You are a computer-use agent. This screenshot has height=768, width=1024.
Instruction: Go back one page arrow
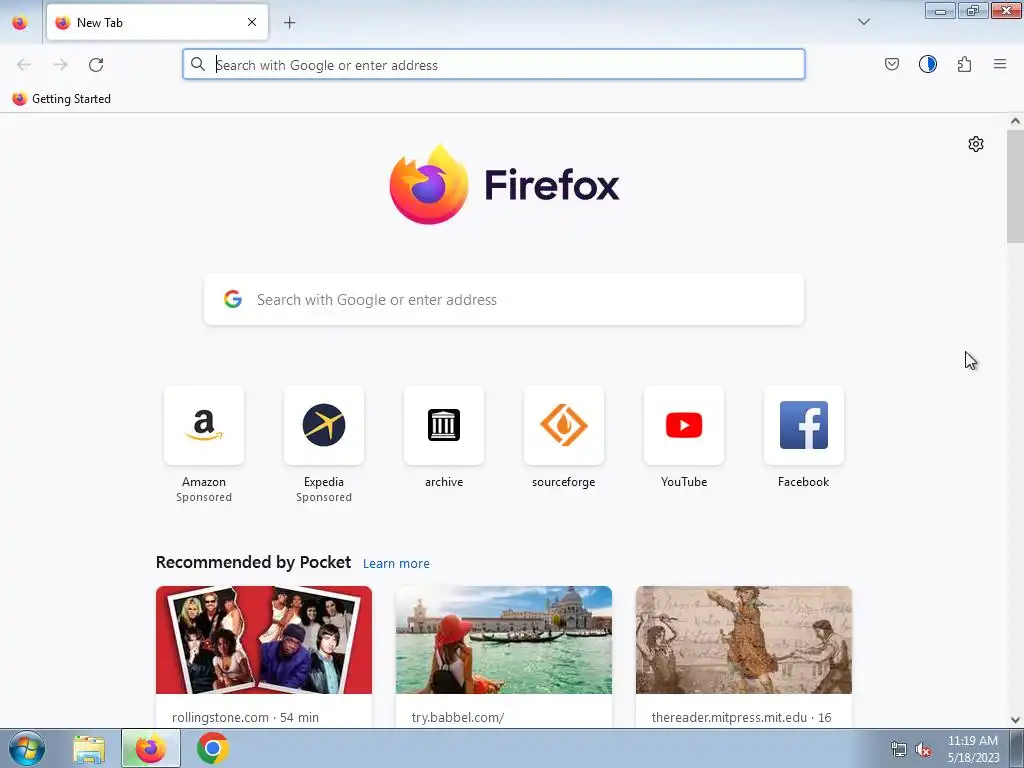pos(24,65)
